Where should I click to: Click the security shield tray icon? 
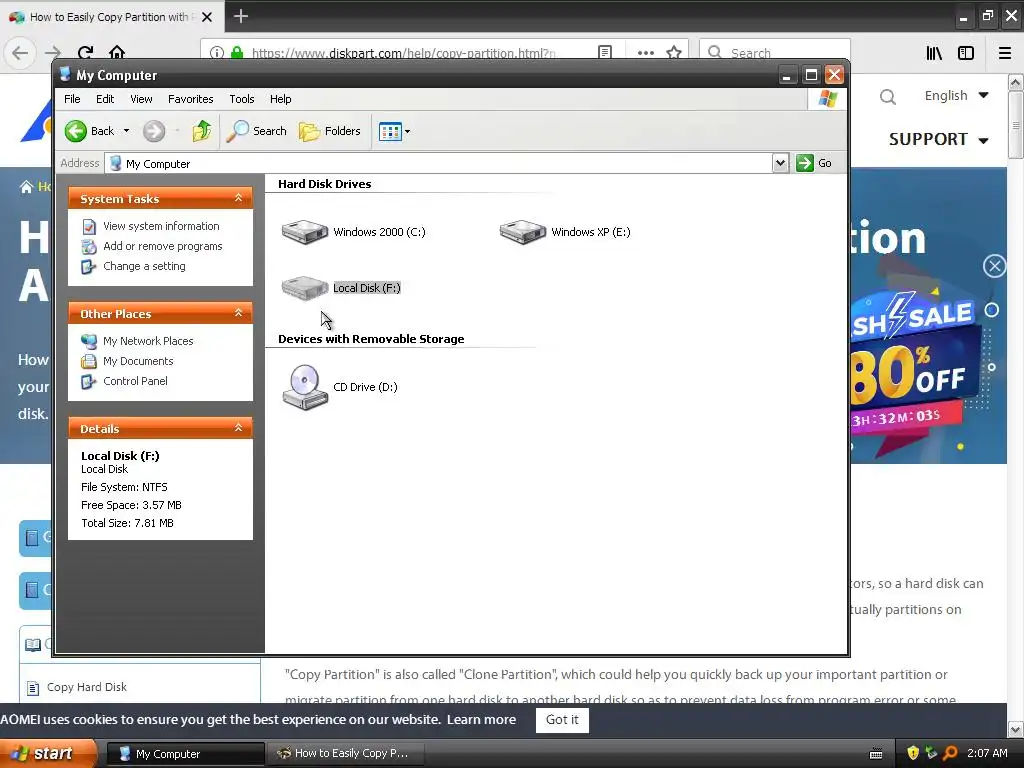pyautogui.click(x=913, y=753)
